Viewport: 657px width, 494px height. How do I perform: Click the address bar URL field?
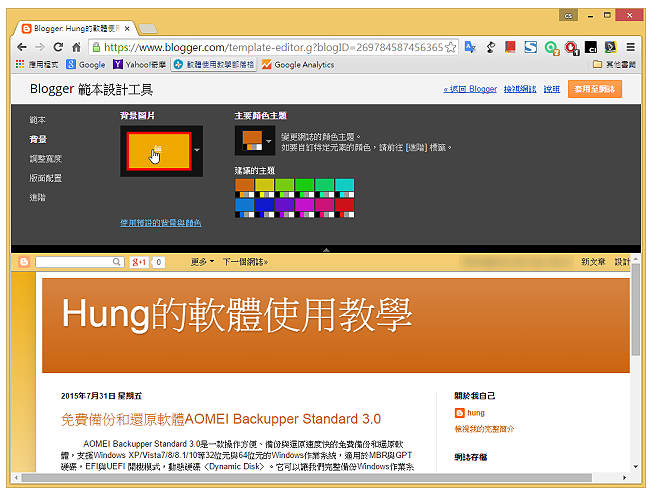tap(273, 47)
